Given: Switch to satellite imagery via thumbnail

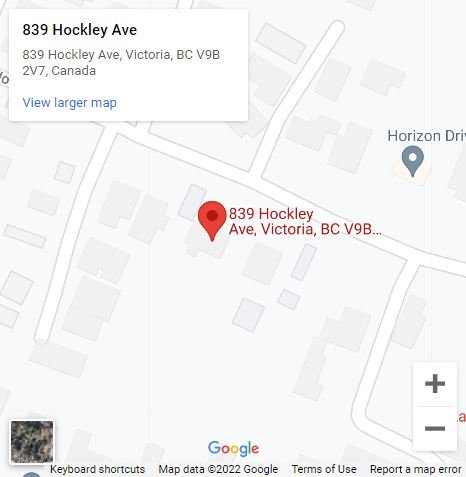Looking at the screenshot, I should pyautogui.click(x=32, y=442).
